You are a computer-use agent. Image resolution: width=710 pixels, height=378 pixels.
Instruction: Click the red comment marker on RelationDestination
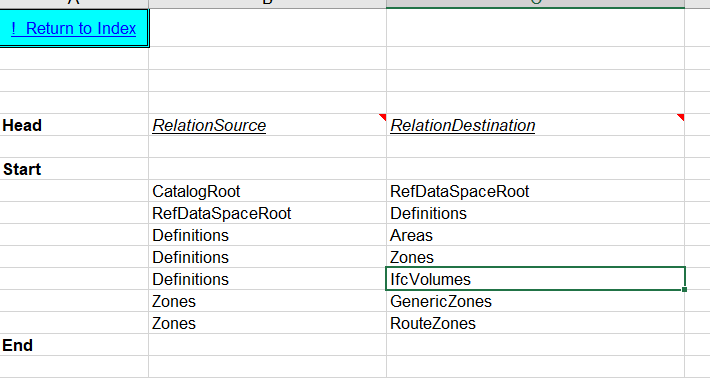pos(681,117)
